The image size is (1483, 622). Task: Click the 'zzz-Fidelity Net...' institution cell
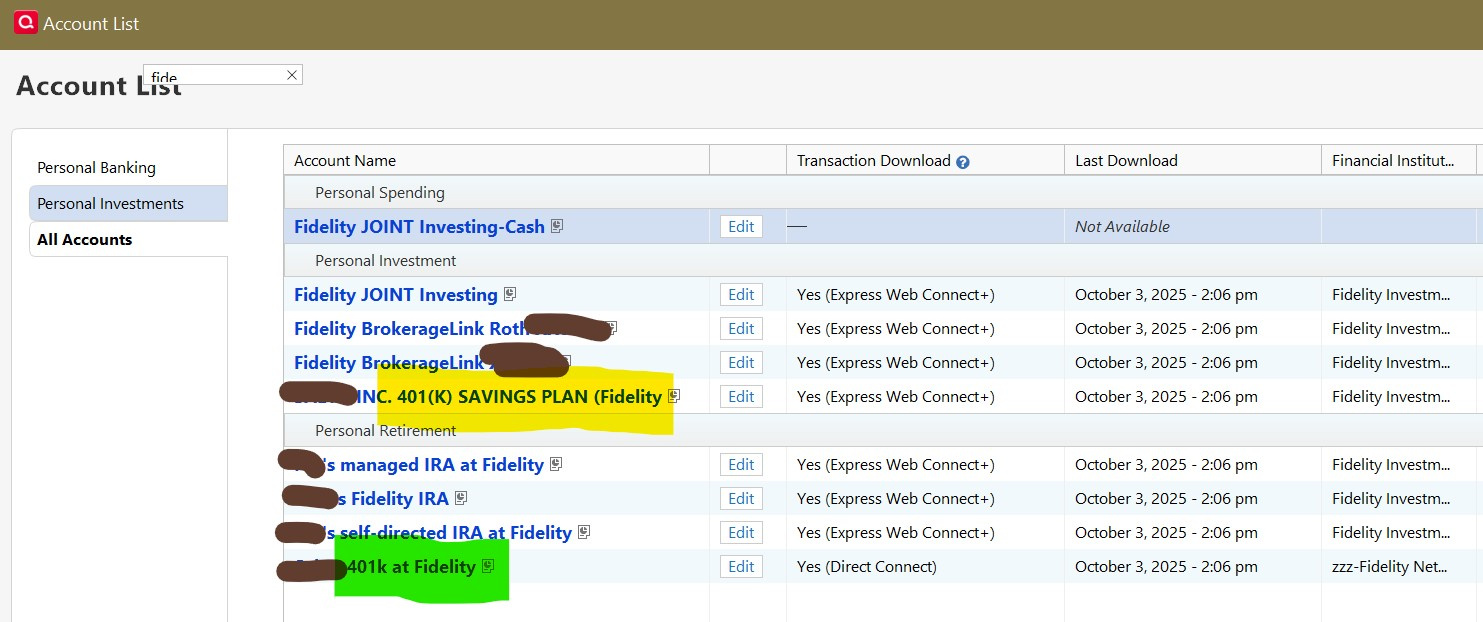point(1390,567)
